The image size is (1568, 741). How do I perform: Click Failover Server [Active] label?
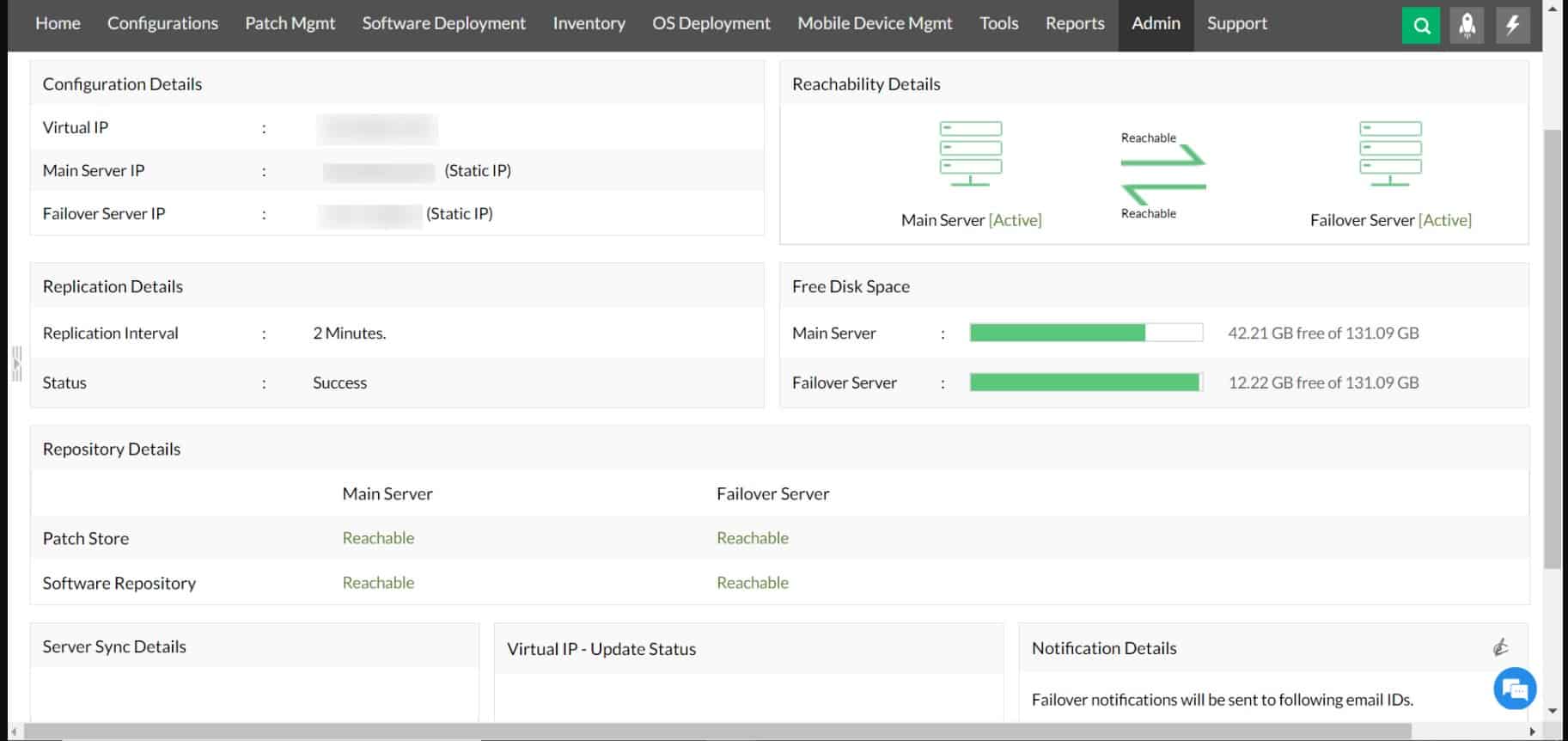tap(1390, 220)
